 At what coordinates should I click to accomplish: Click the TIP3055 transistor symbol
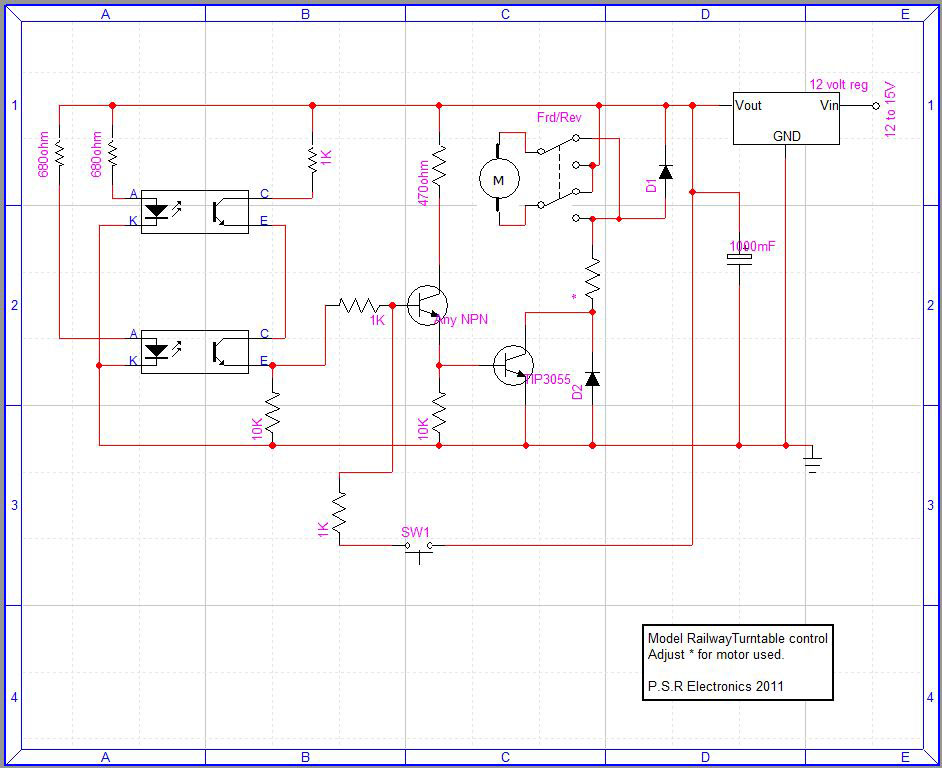pyautogui.click(x=514, y=366)
